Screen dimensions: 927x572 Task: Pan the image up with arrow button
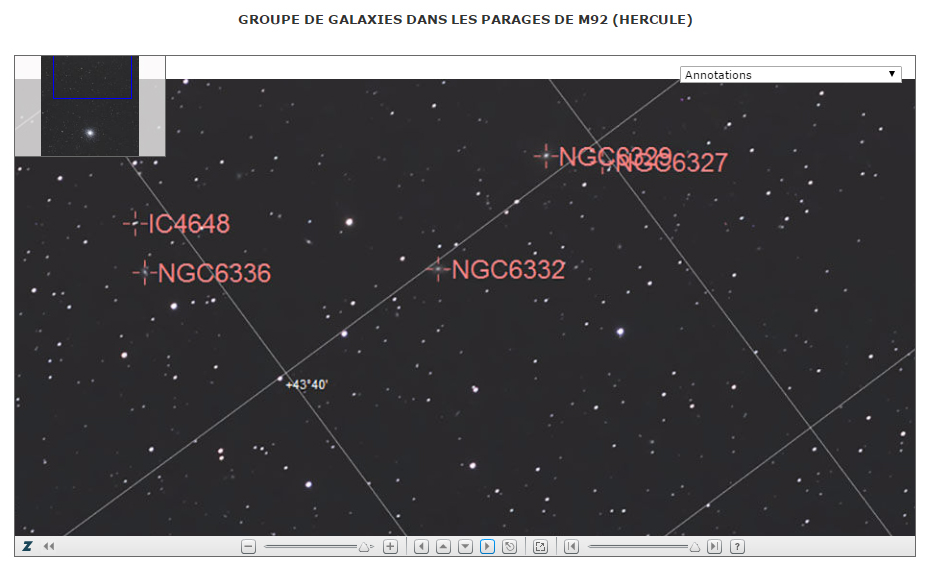443,547
